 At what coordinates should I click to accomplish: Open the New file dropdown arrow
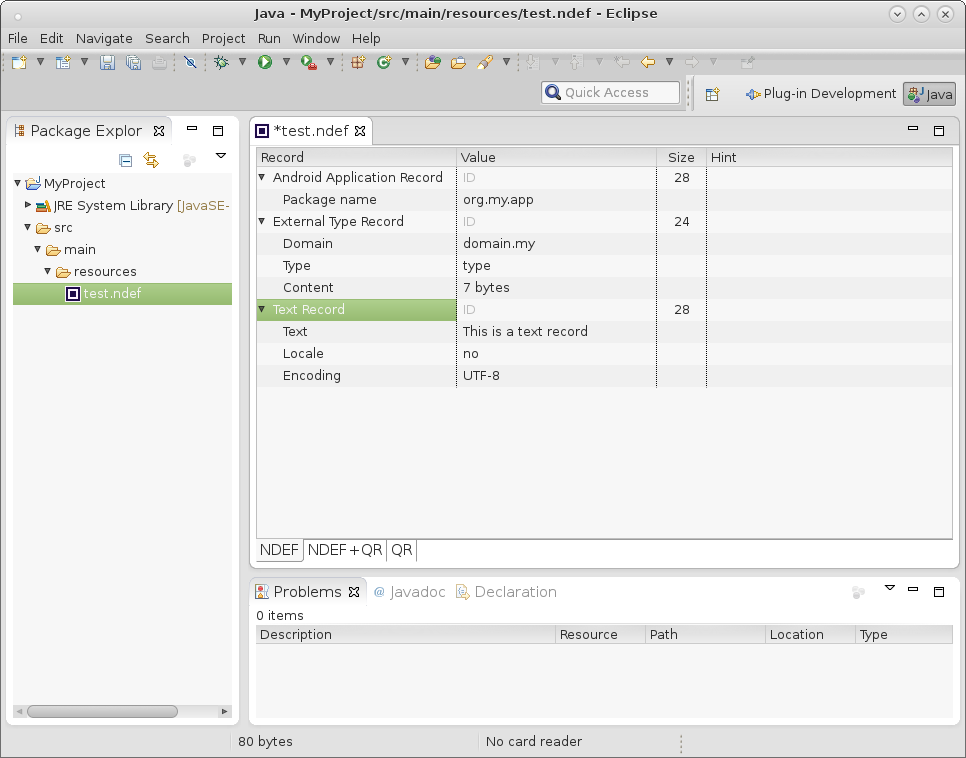[41, 62]
